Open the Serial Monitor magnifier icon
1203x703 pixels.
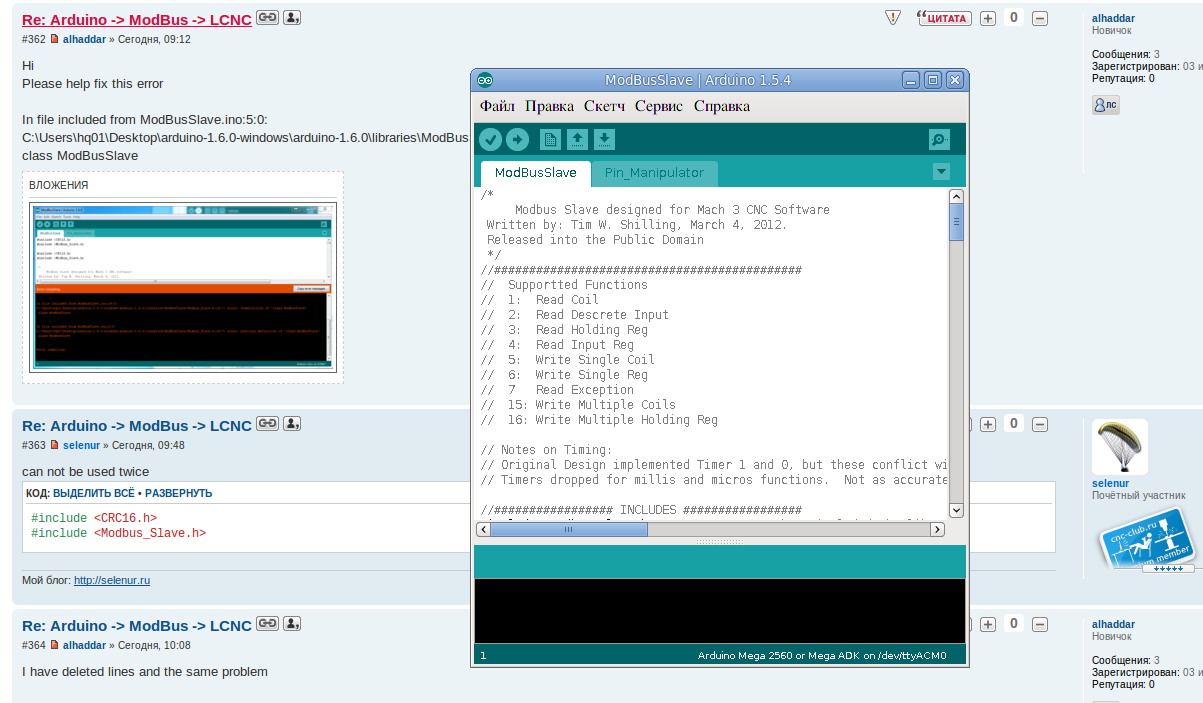coord(939,140)
